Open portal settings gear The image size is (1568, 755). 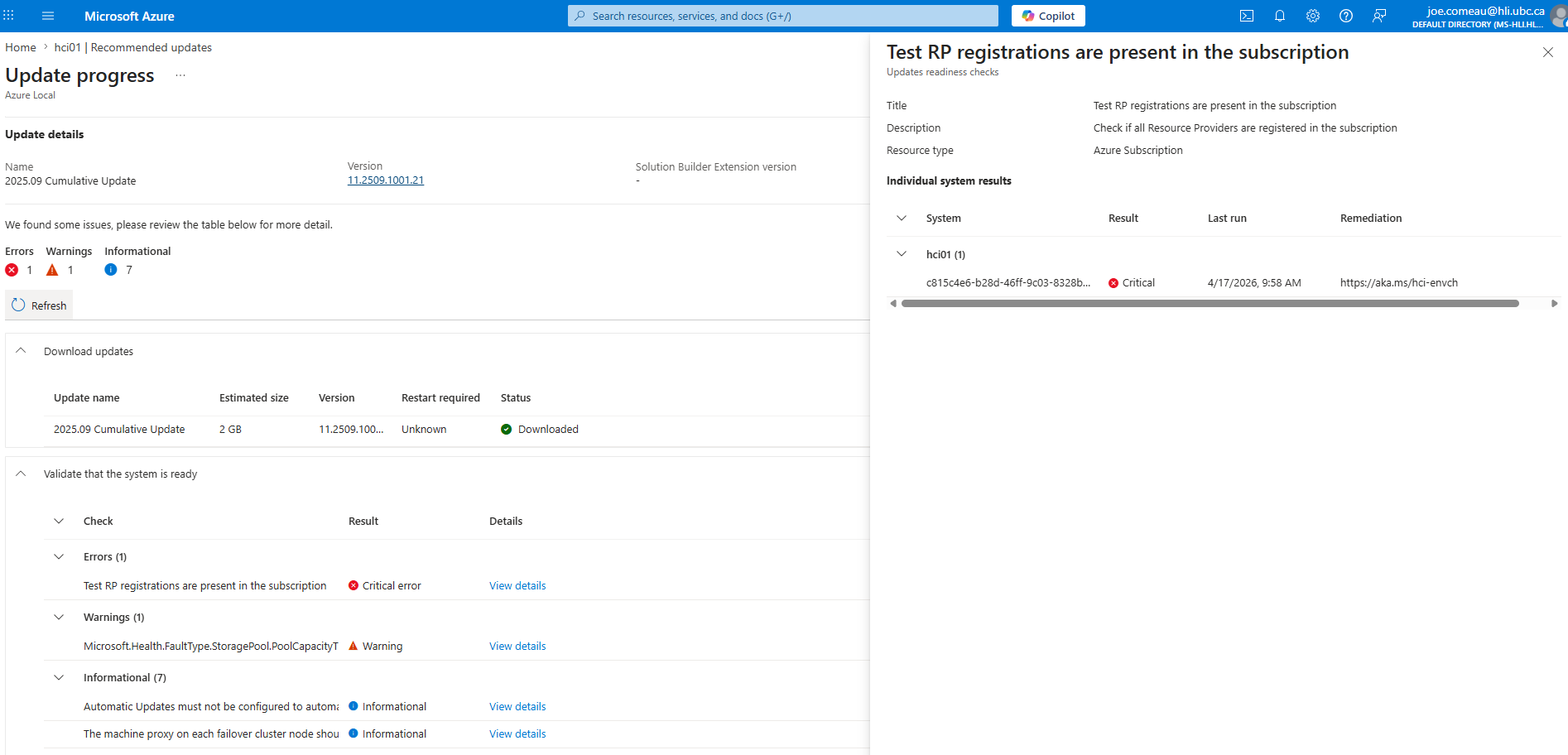pyautogui.click(x=1313, y=16)
